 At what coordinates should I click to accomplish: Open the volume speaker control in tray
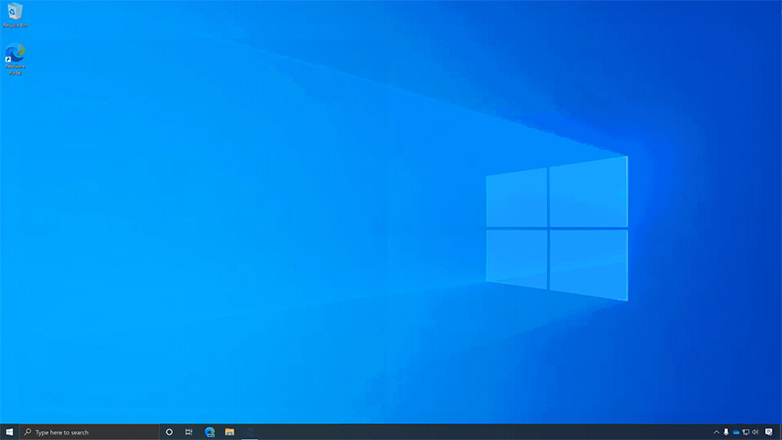point(755,432)
